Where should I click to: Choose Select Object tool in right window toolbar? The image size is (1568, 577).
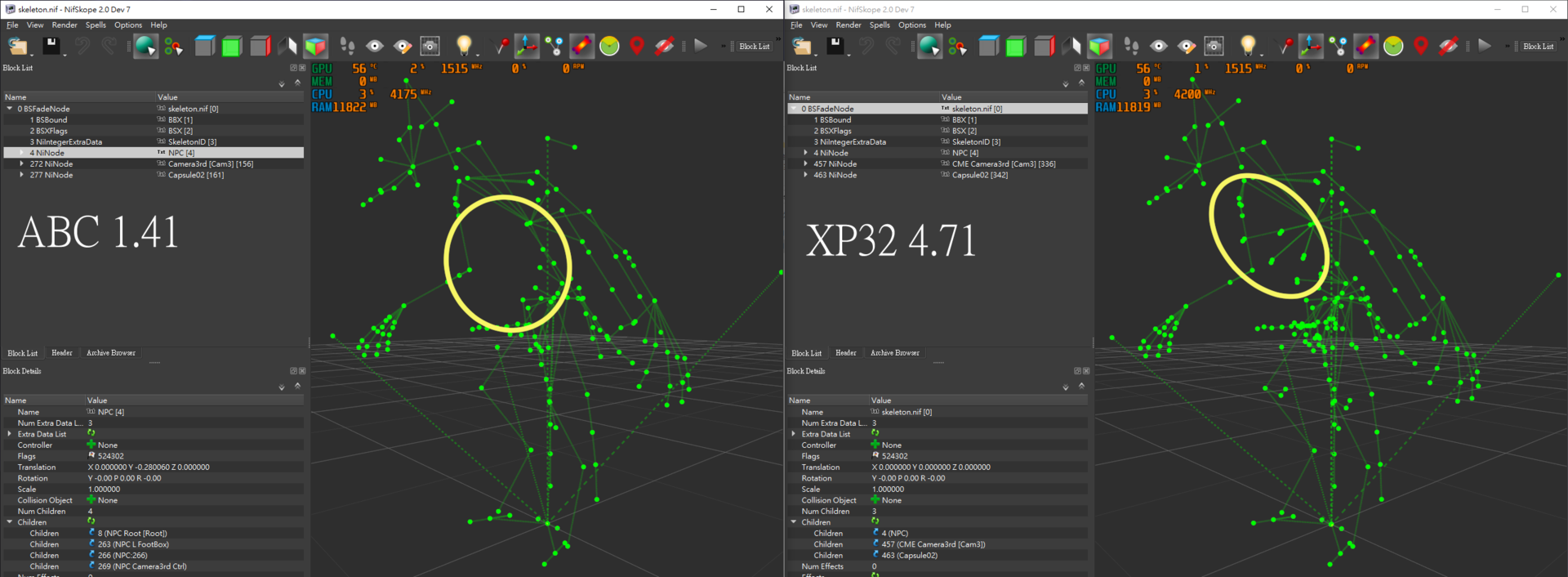(929, 47)
